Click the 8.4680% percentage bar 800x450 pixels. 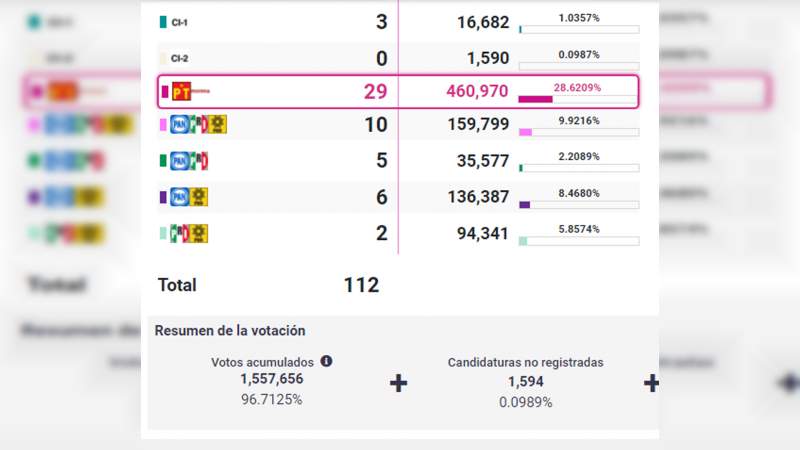click(x=579, y=205)
